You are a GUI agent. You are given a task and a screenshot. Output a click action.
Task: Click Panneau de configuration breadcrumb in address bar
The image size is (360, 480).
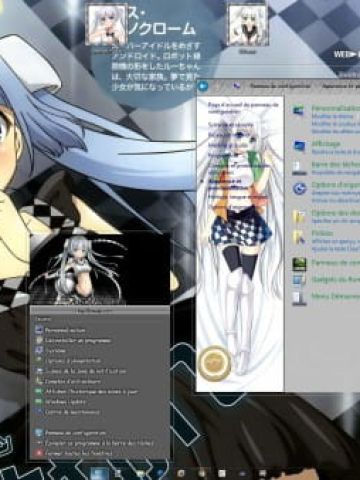coord(280,86)
